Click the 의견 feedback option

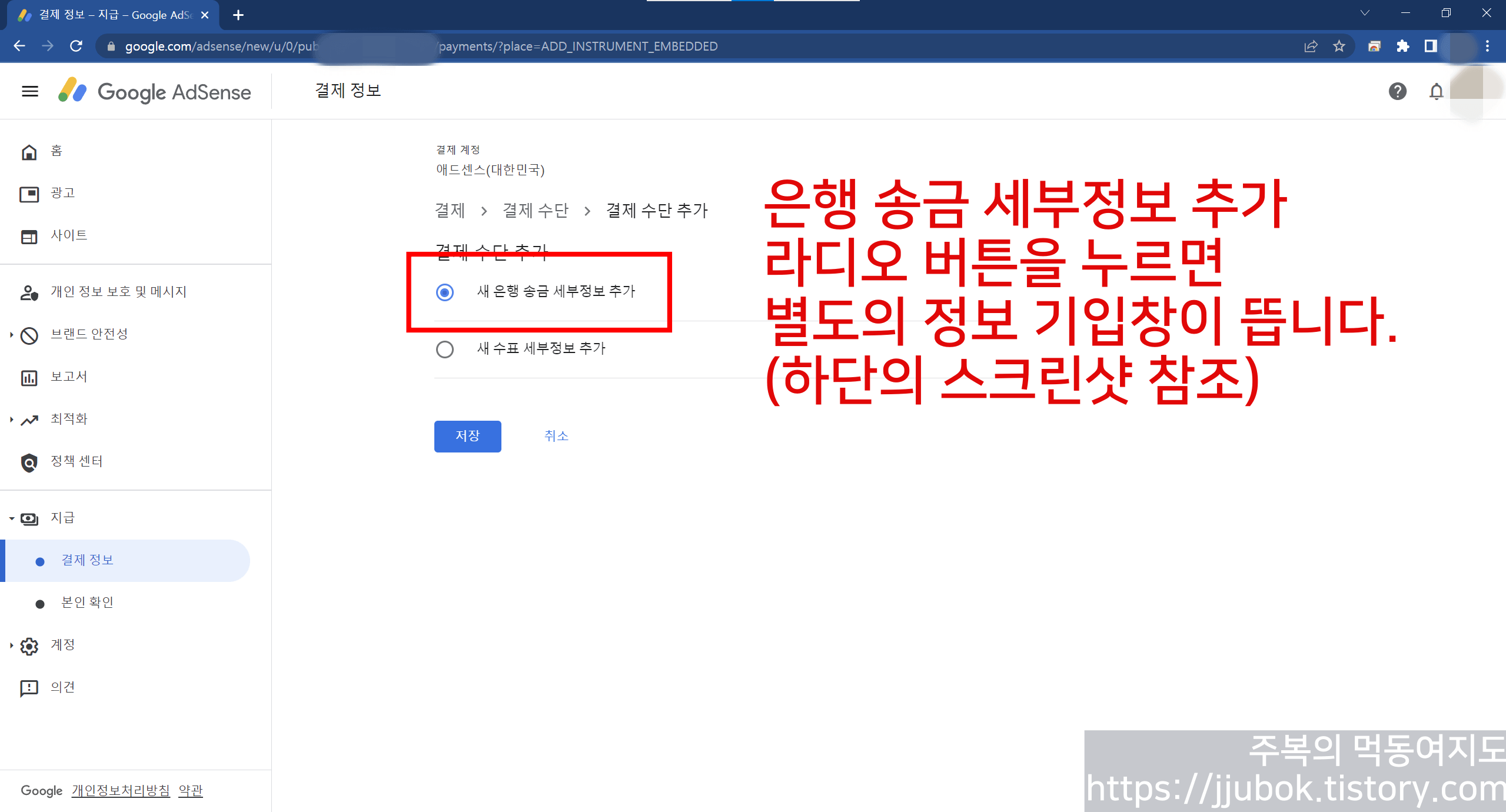click(62, 687)
